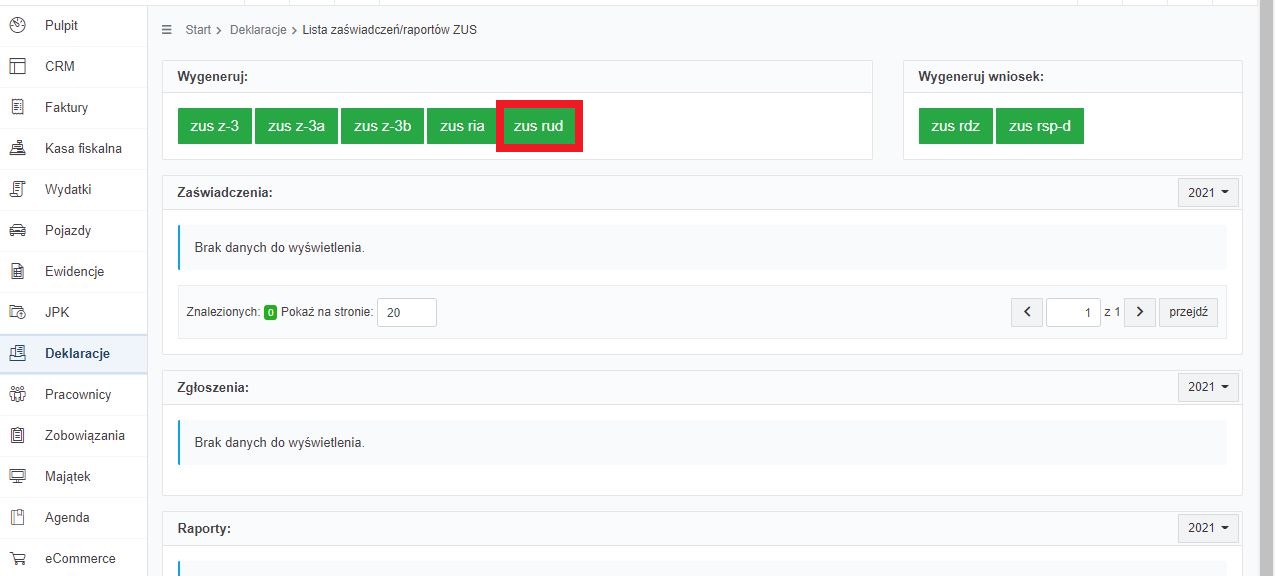Viewport: 1275px width, 576px height.
Task: Click the page number input field
Action: pyautogui.click(x=1073, y=312)
